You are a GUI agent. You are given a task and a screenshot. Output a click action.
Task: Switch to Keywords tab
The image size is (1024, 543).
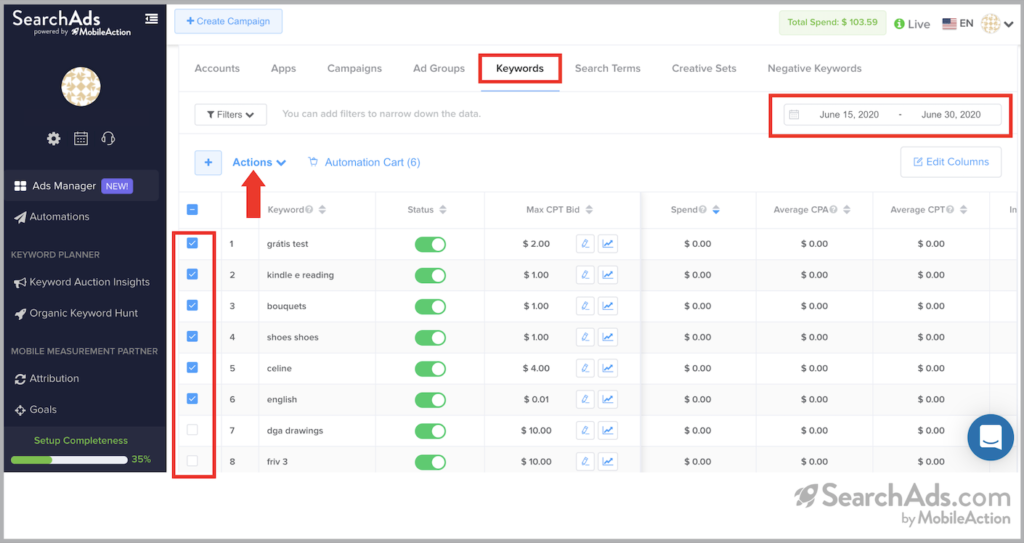520,69
